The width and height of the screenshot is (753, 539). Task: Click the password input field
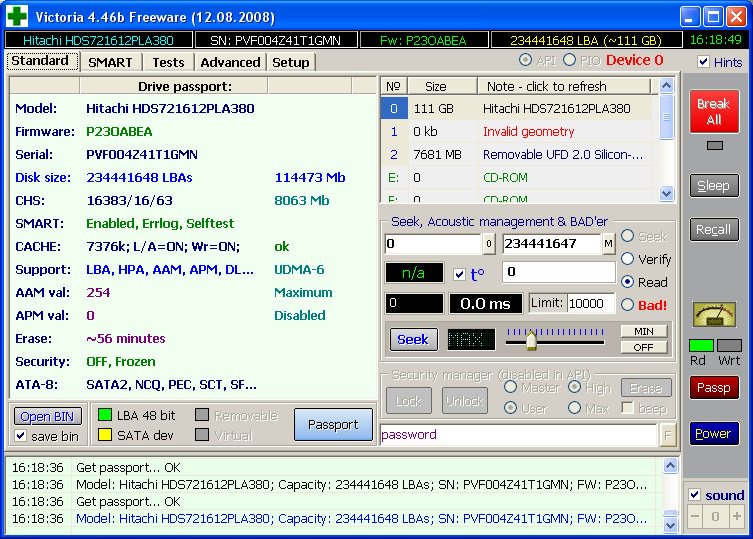click(x=519, y=435)
